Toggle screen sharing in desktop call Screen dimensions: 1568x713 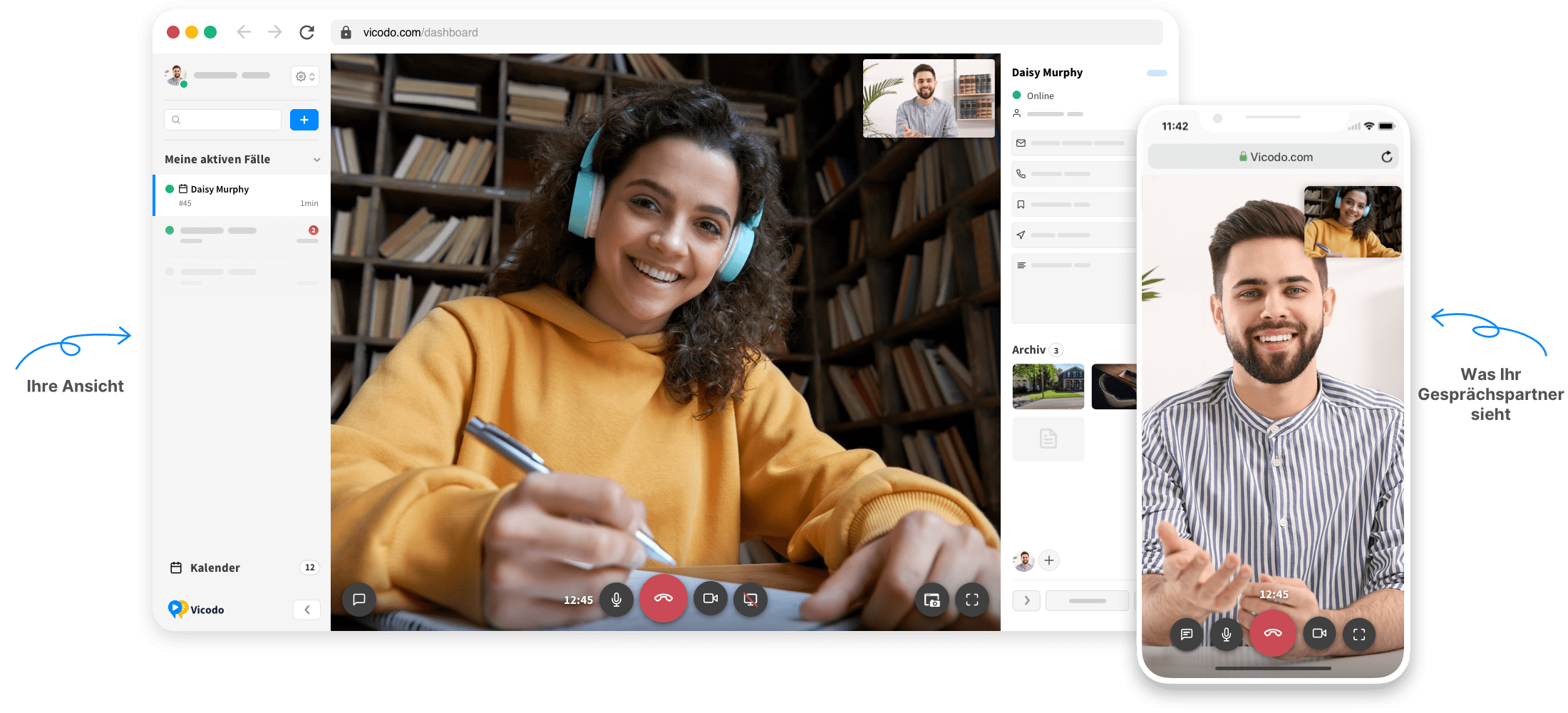click(x=751, y=600)
